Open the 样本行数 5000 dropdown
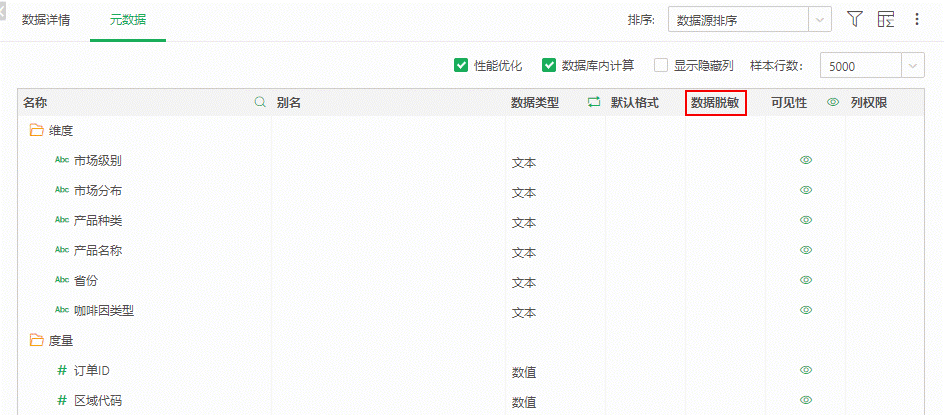944x415 pixels. [872, 66]
